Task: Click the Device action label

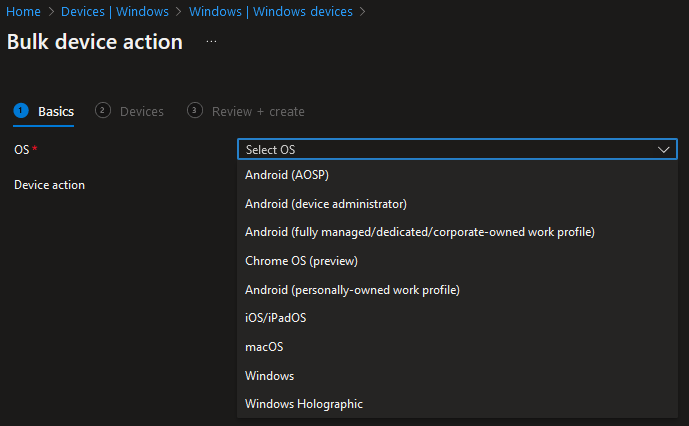Action: (x=50, y=185)
